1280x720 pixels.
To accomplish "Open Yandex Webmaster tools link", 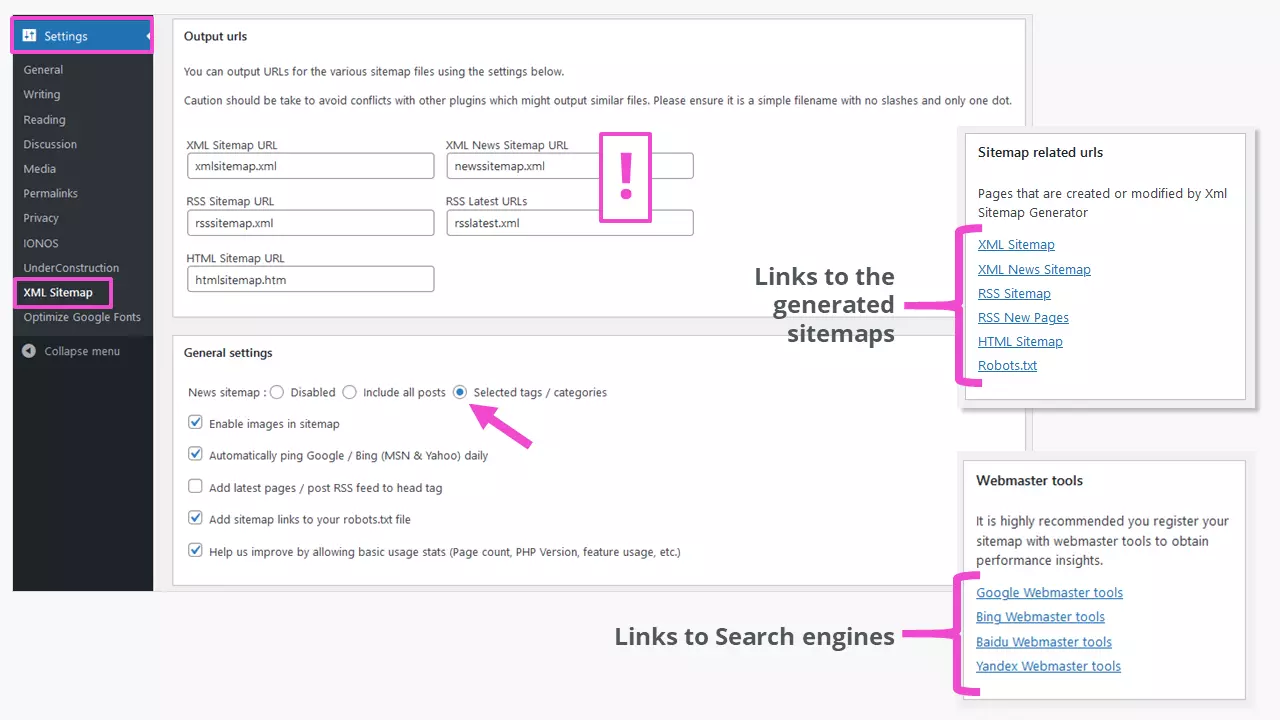I will 1048,666.
